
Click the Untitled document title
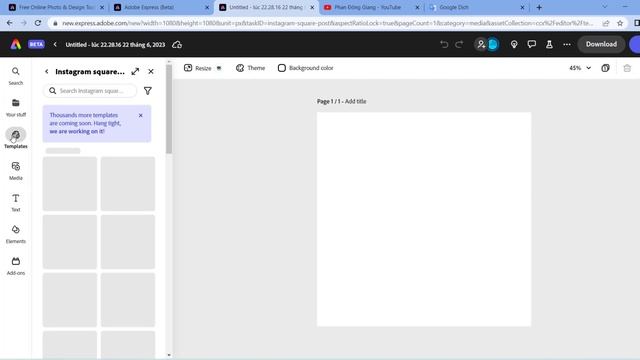pos(115,44)
